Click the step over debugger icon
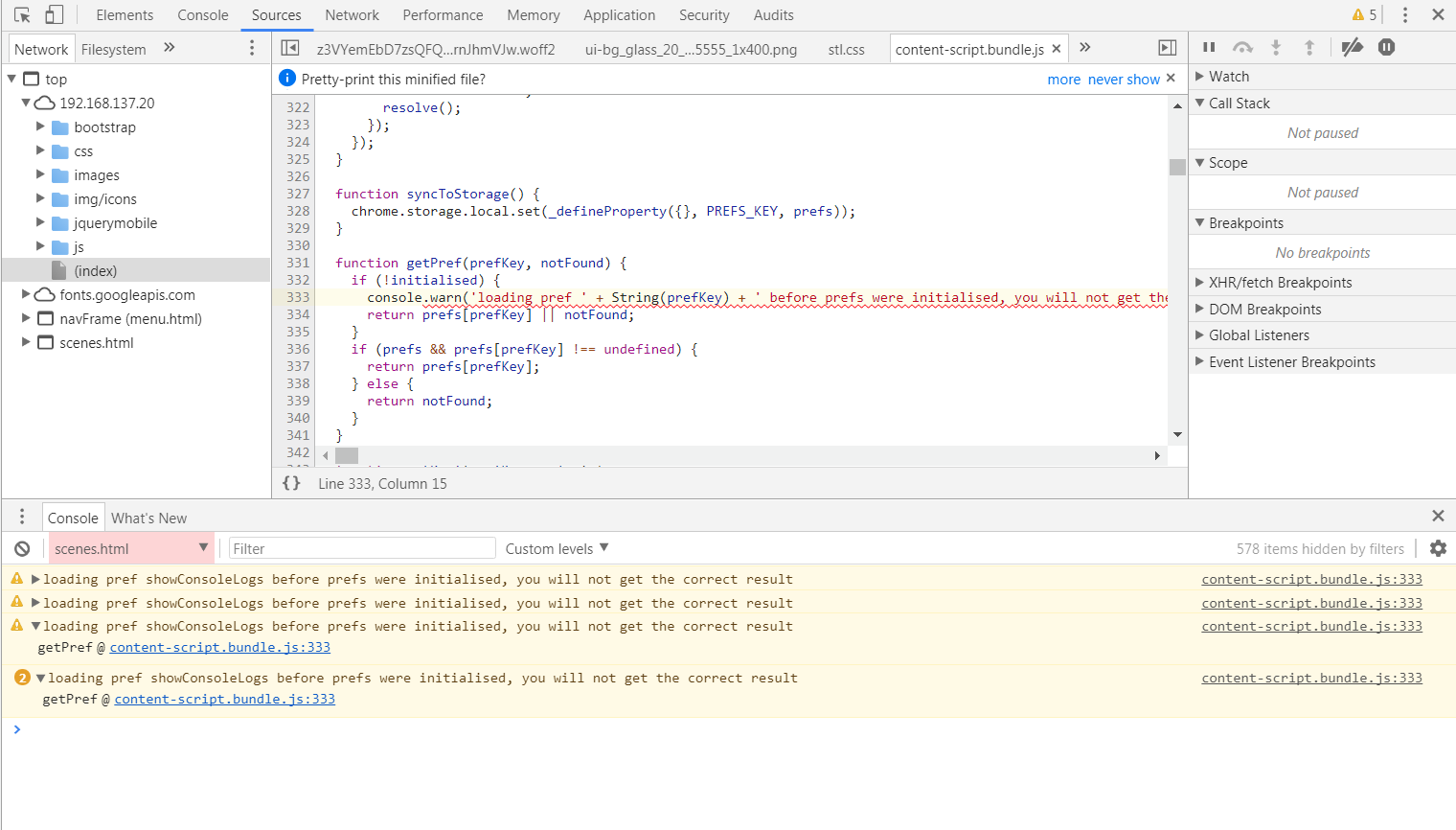 click(x=1242, y=47)
